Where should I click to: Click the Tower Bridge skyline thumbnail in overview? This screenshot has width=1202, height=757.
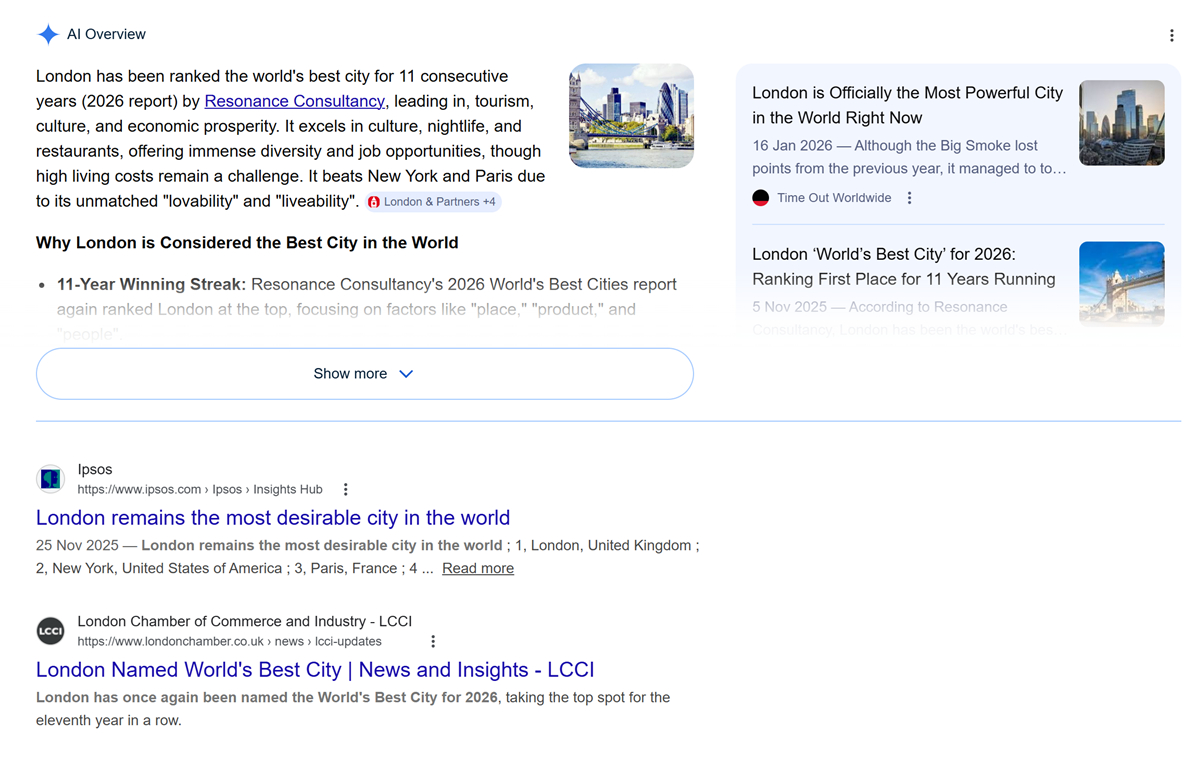[631, 116]
